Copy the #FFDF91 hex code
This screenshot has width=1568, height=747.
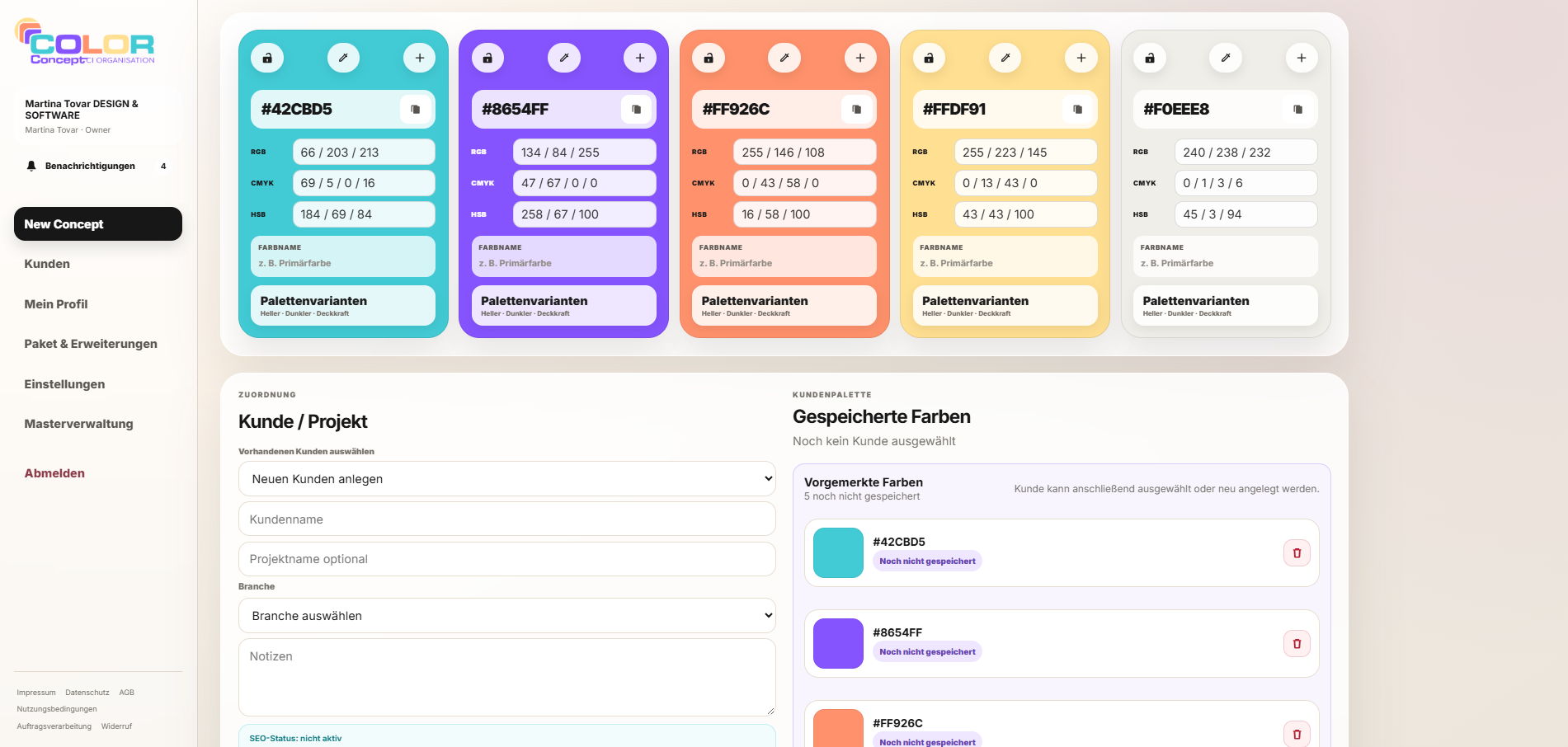(x=1077, y=109)
